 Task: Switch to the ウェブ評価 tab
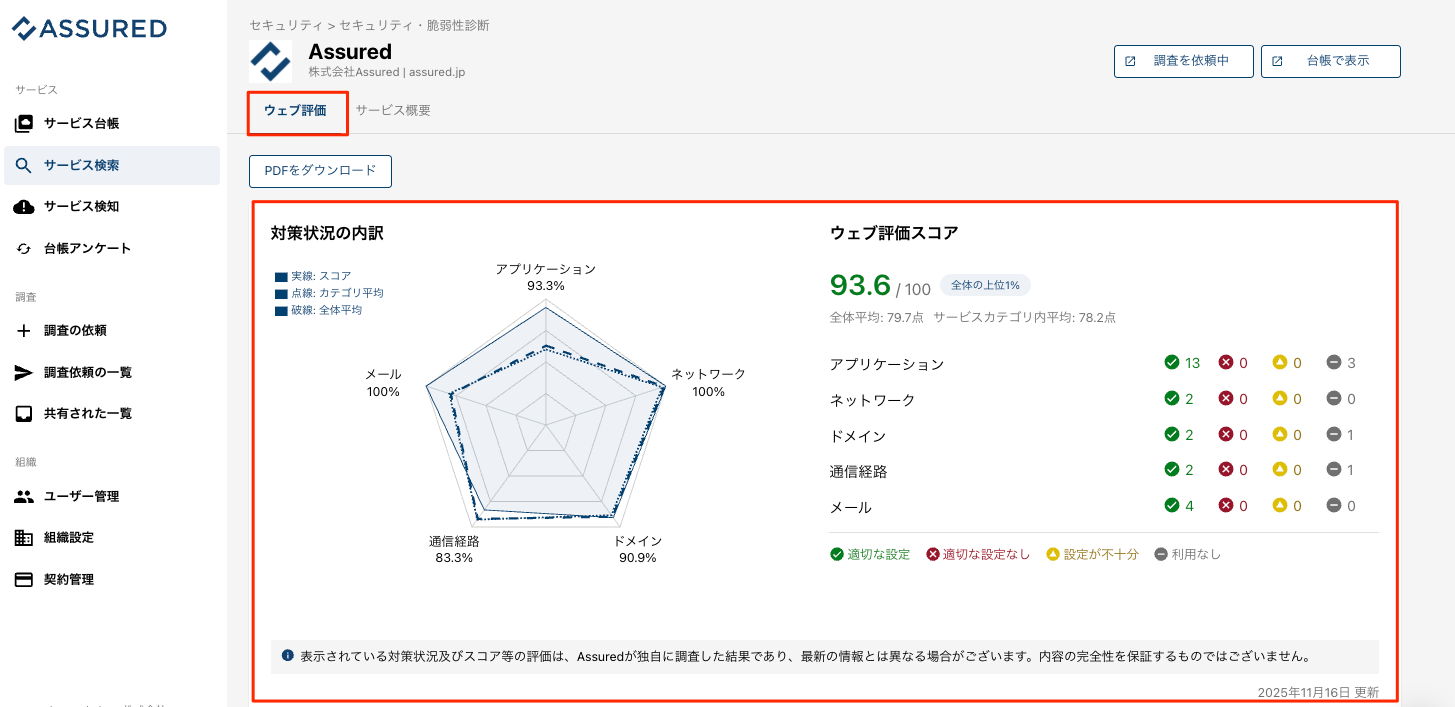[x=295, y=111]
